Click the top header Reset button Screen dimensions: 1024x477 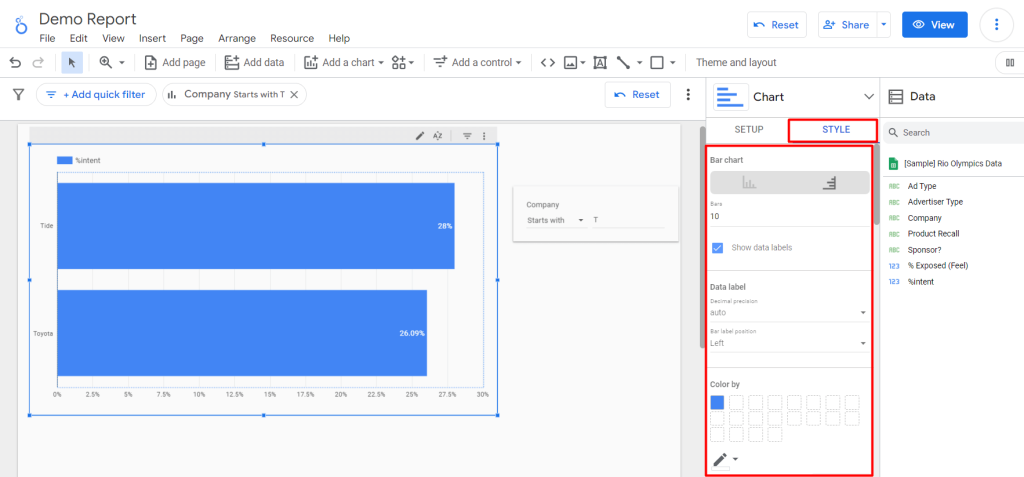coord(776,25)
